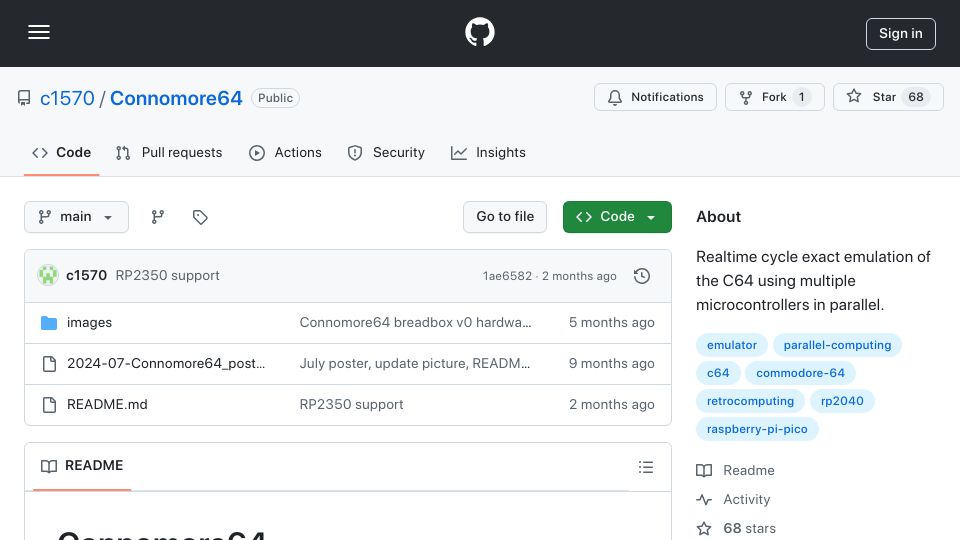This screenshot has height=540, width=960.
Task: Open commit hash 1ae6582
Action: (508, 276)
